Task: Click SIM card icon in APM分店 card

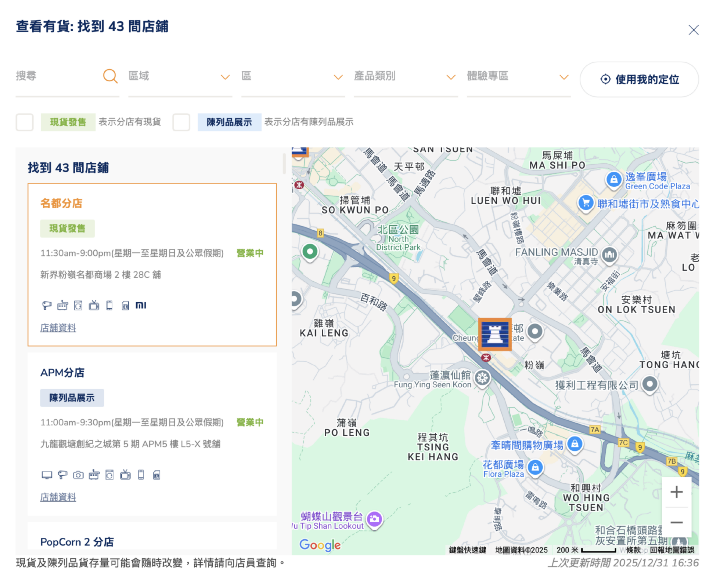Action: (x=157, y=475)
